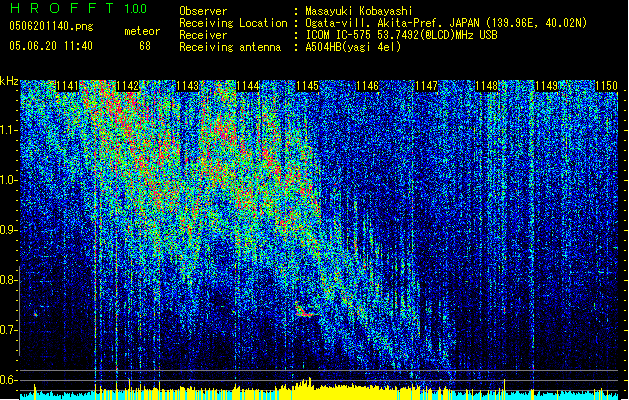Screen dimensions: 629x400
Task: Click the HROFFT title text
Action: [62, 8]
